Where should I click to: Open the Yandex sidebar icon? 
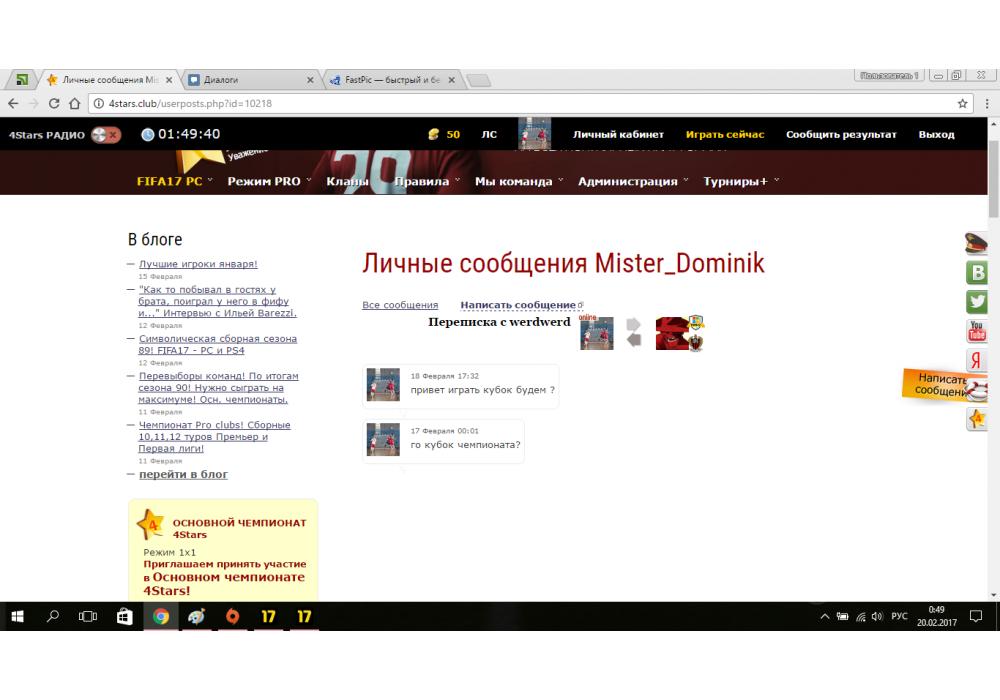tap(977, 361)
